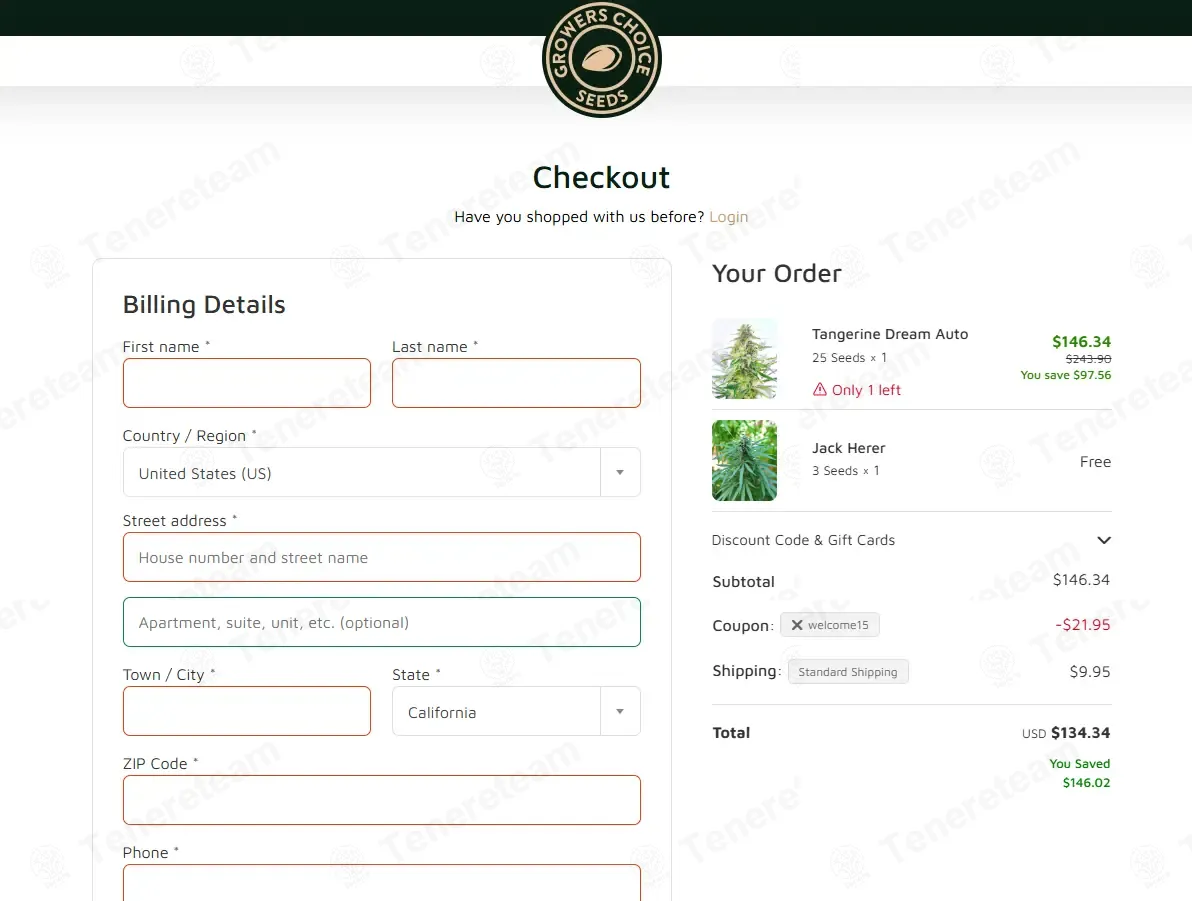Image resolution: width=1192 pixels, height=901 pixels.
Task: Click the USD $134.34 total amount
Action: coord(1066,733)
